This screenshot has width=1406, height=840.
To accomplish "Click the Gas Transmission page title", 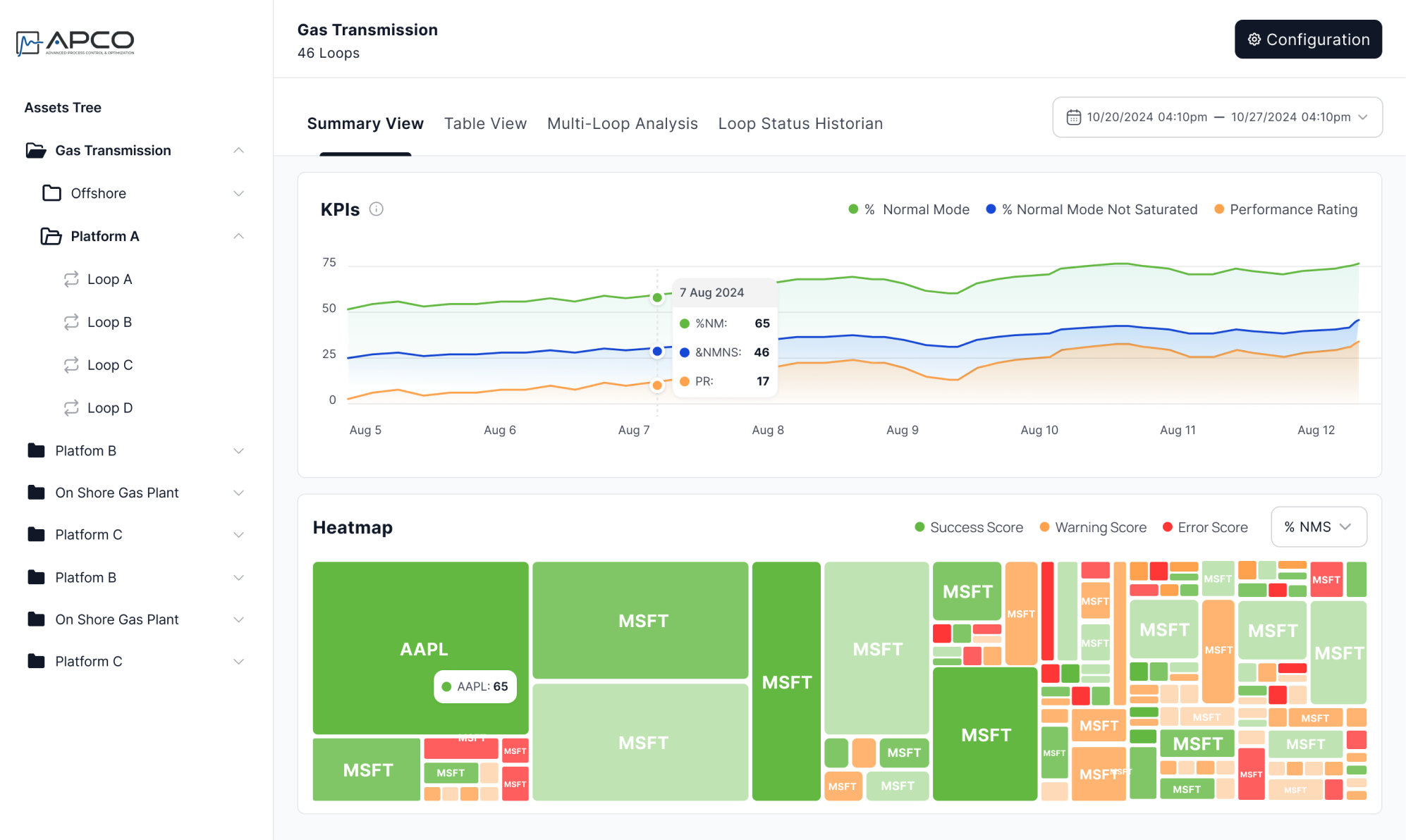I will 367,30.
